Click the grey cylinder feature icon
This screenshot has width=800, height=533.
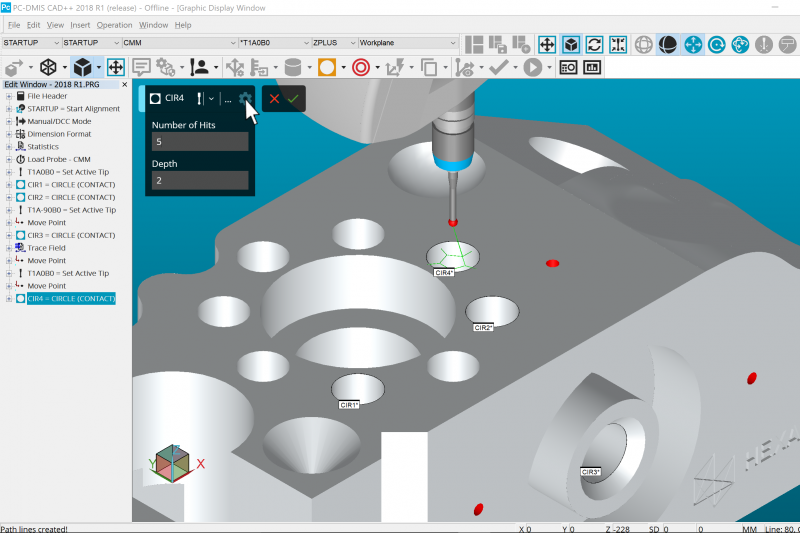tap(293, 67)
